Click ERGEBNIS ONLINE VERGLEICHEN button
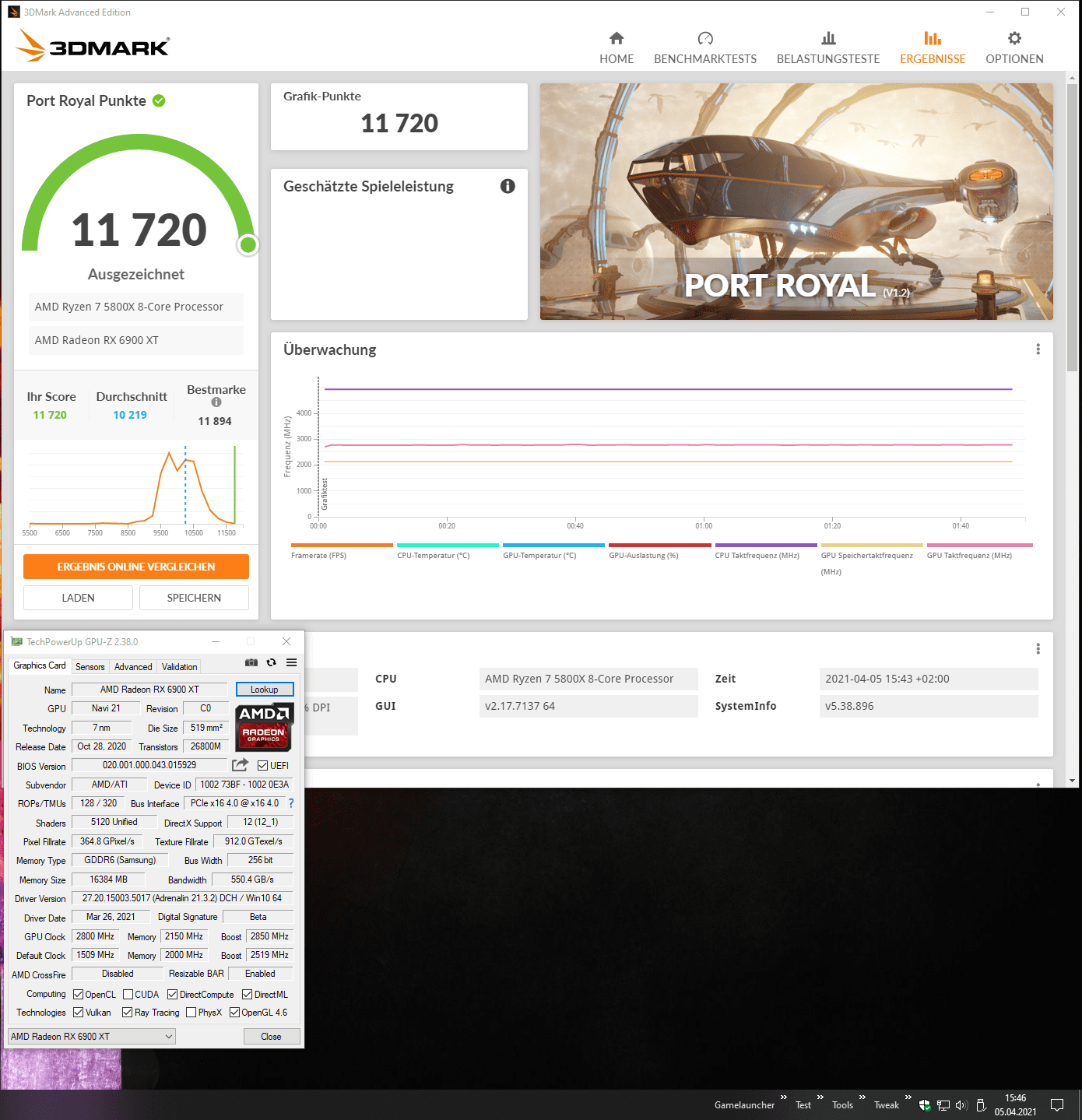The image size is (1082, 1120). 136,567
